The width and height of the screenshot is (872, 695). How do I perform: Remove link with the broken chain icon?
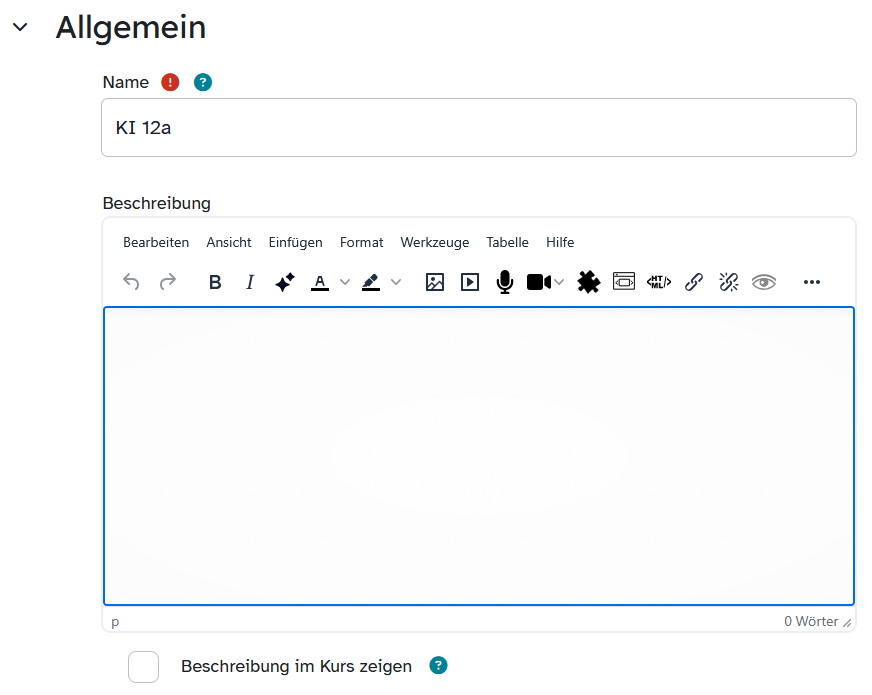(x=729, y=282)
